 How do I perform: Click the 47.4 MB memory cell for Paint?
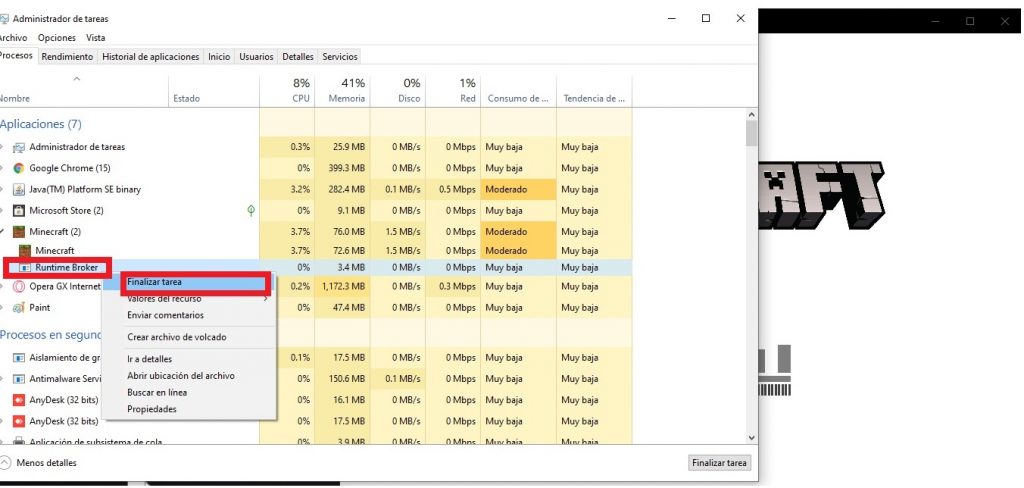[x=342, y=307]
